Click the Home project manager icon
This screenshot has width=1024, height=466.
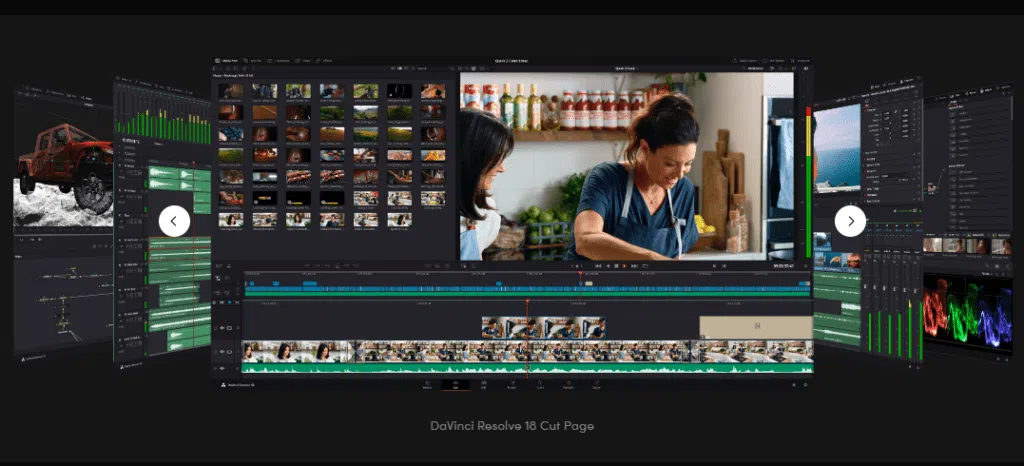(795, 385)
